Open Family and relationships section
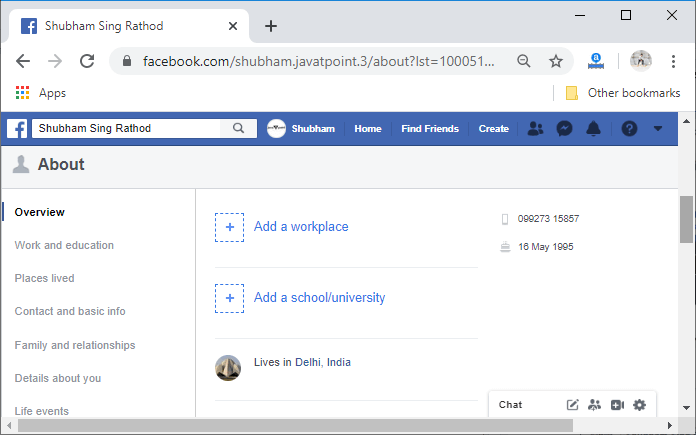696x435 pixels. pos(75,345)
